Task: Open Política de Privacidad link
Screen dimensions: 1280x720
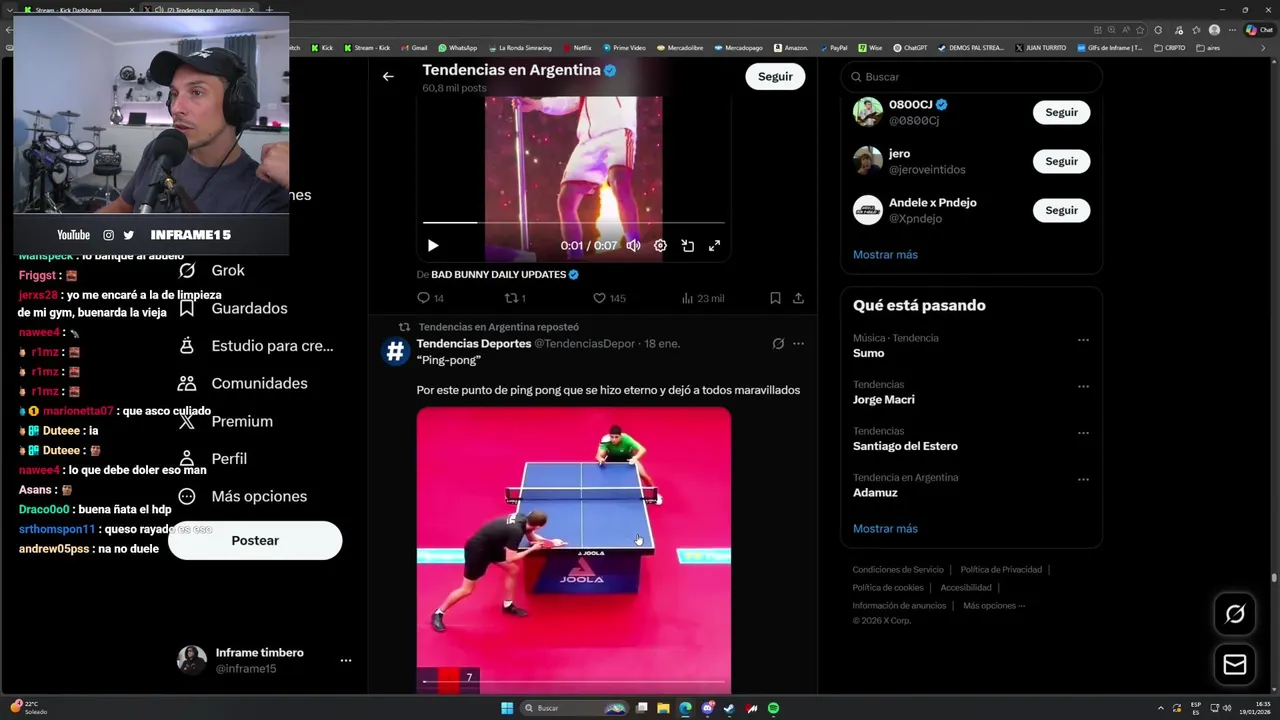Action: pyautogui.click(x=1001, y=569)
